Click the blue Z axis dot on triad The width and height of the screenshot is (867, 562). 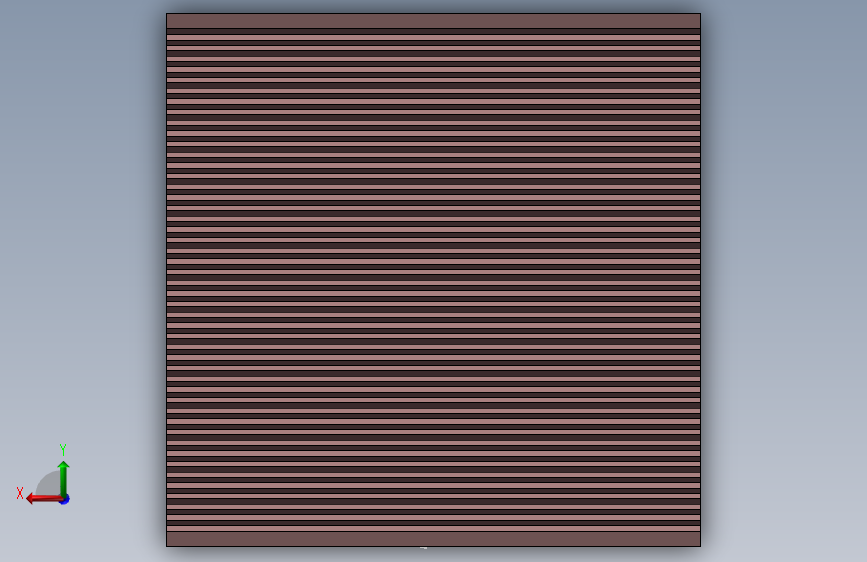pyautogui.click(x=65, y=499)
